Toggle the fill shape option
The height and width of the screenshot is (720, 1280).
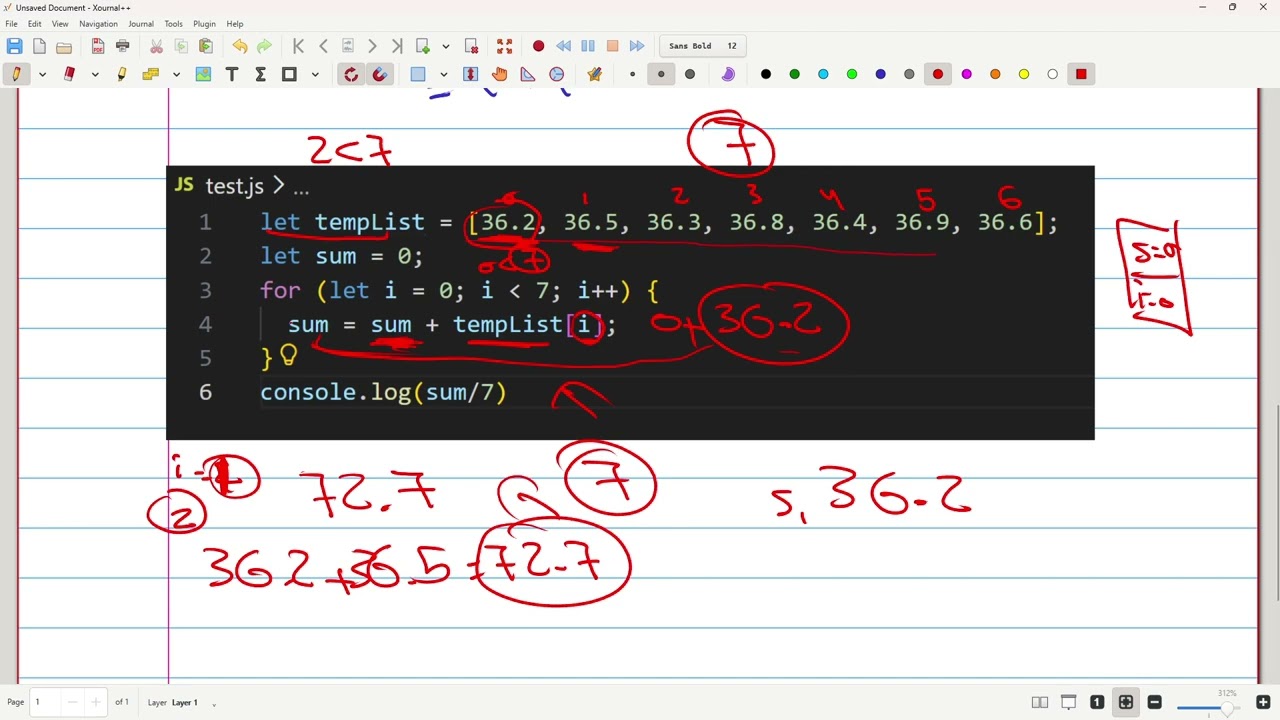click(728, 74)
